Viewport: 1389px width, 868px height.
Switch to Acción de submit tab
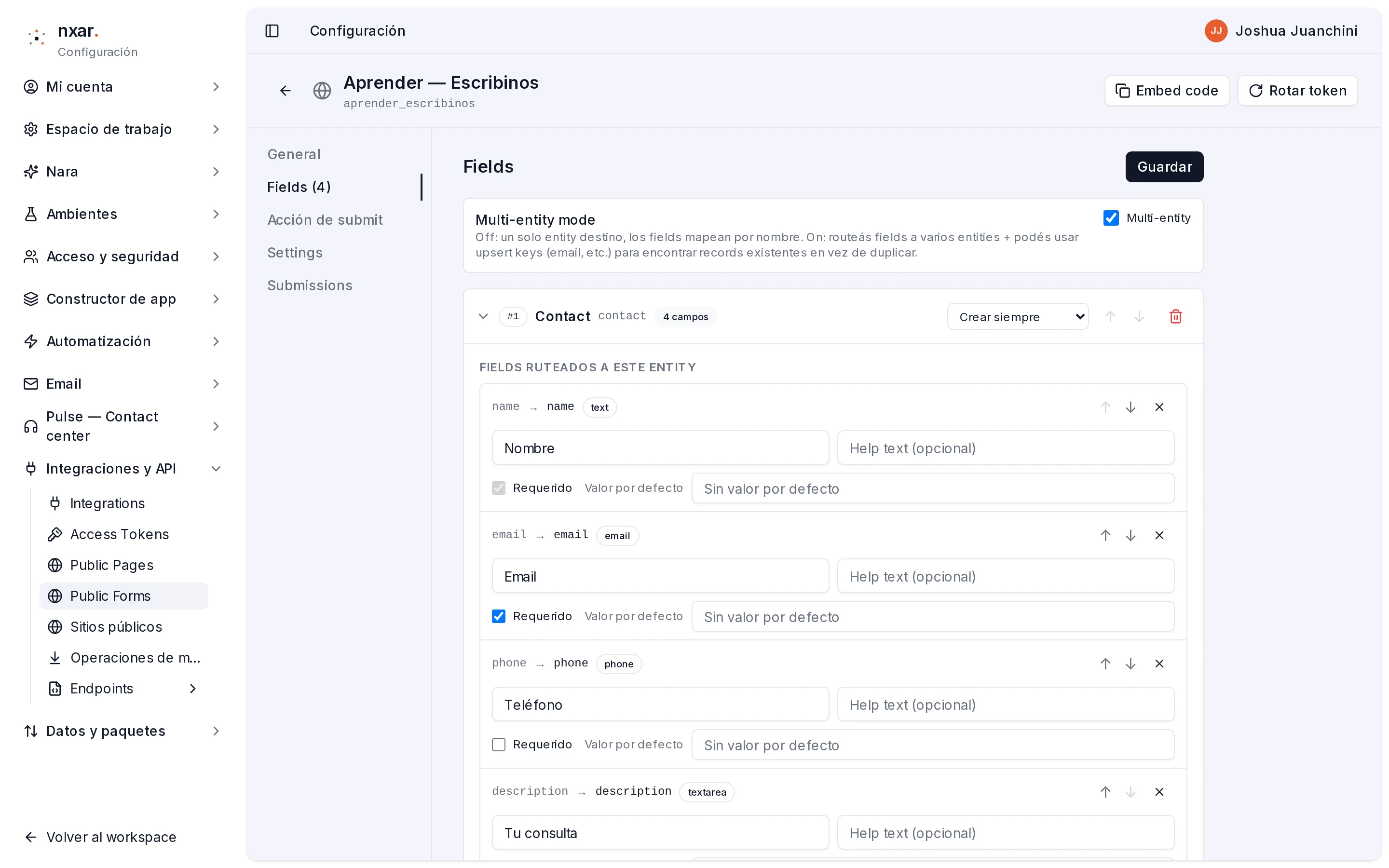(325, 220)
